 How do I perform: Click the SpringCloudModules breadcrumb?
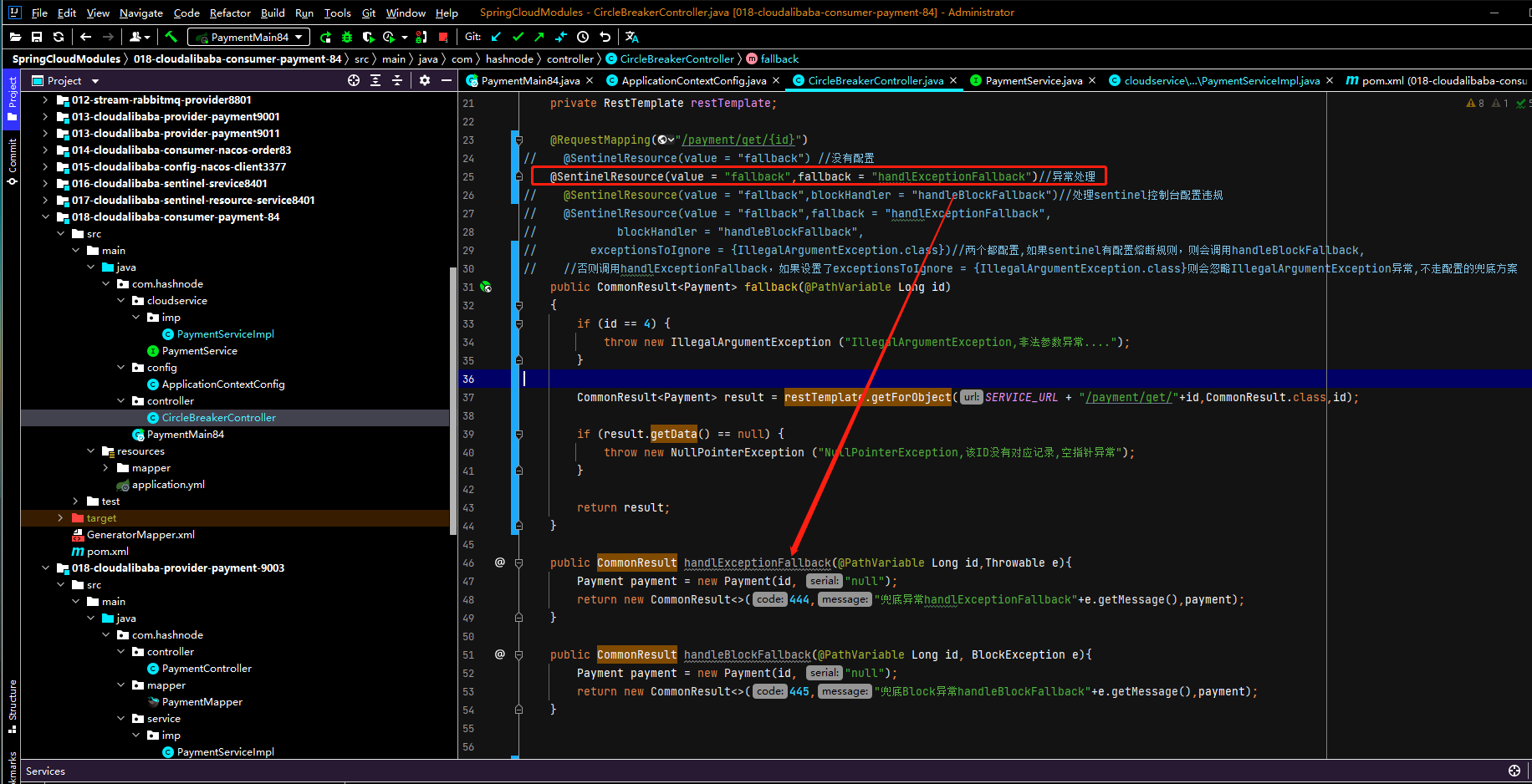(66, 59)
